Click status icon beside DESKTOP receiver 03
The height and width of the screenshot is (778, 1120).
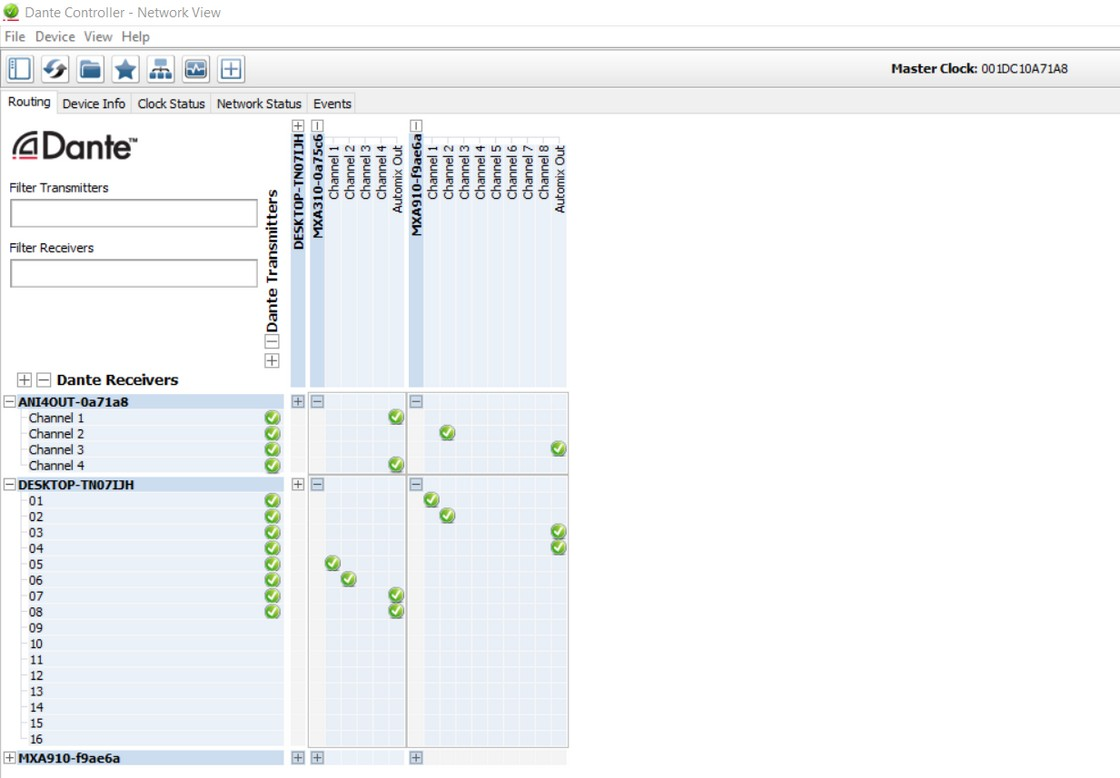point(272,532)
